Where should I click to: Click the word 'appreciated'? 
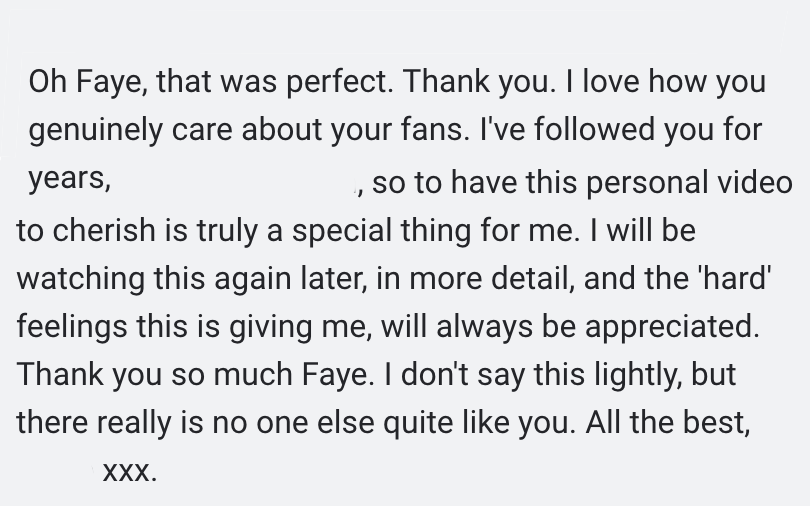[664, 327]
